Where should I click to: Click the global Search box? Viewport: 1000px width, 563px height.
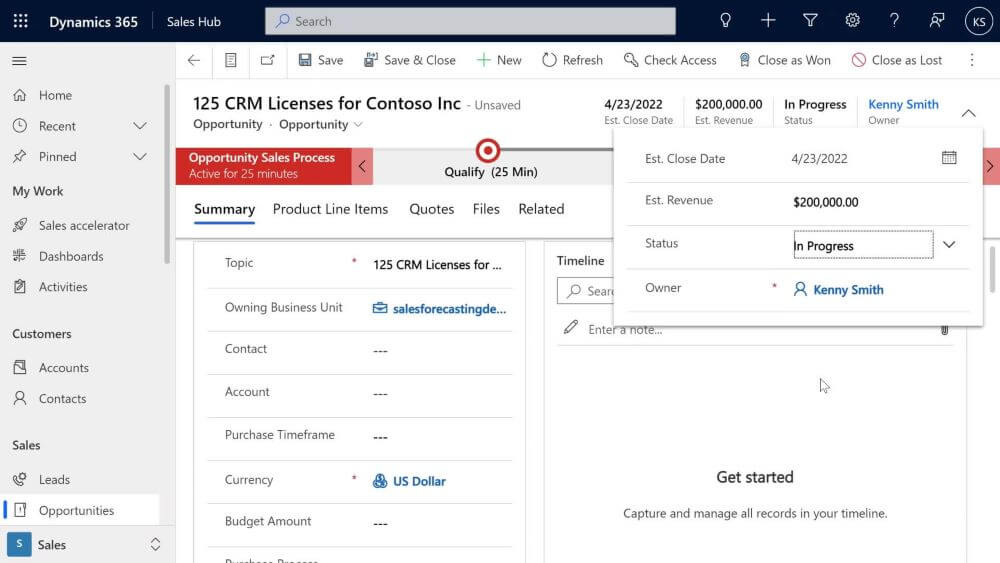470,21
